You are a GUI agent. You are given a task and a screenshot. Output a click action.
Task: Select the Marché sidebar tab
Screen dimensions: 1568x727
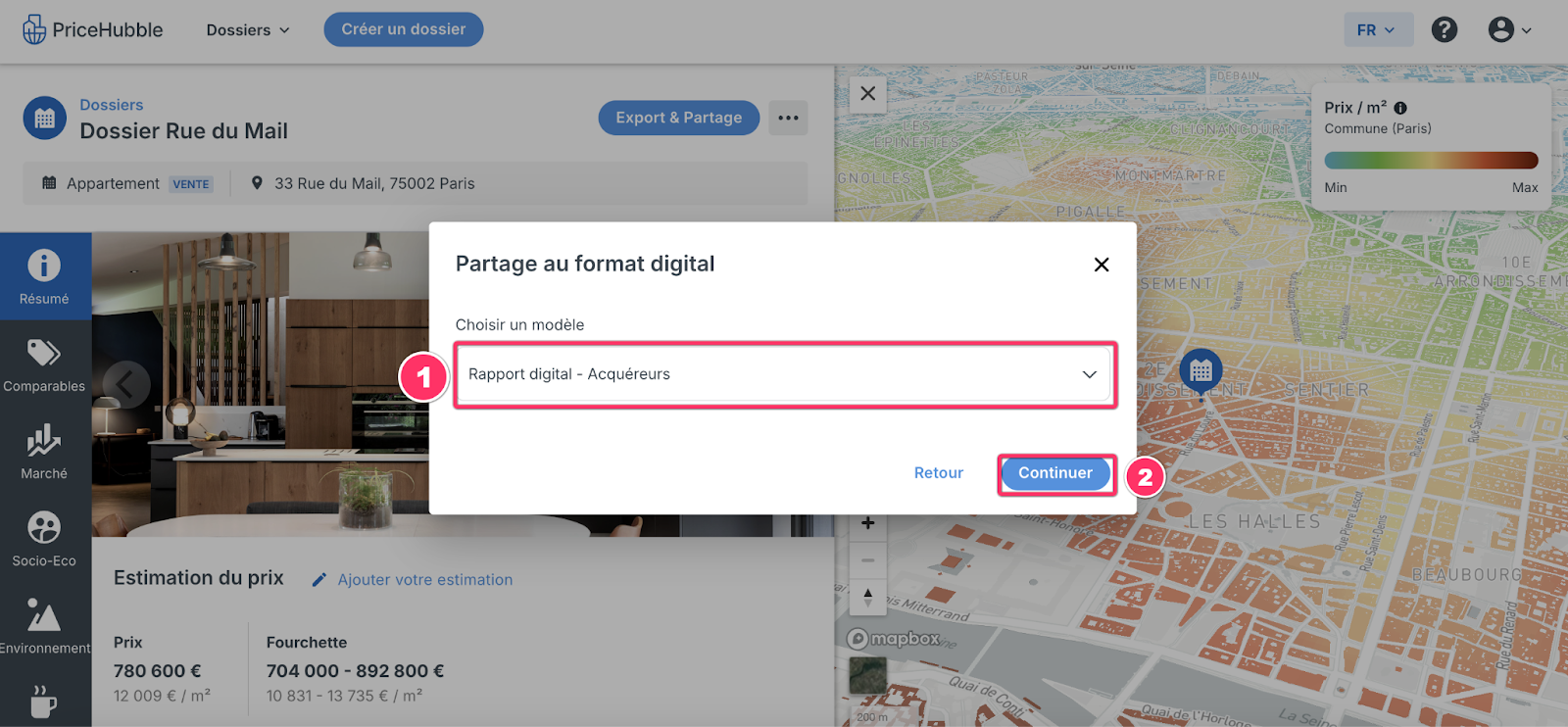click(x=45, y=452)
